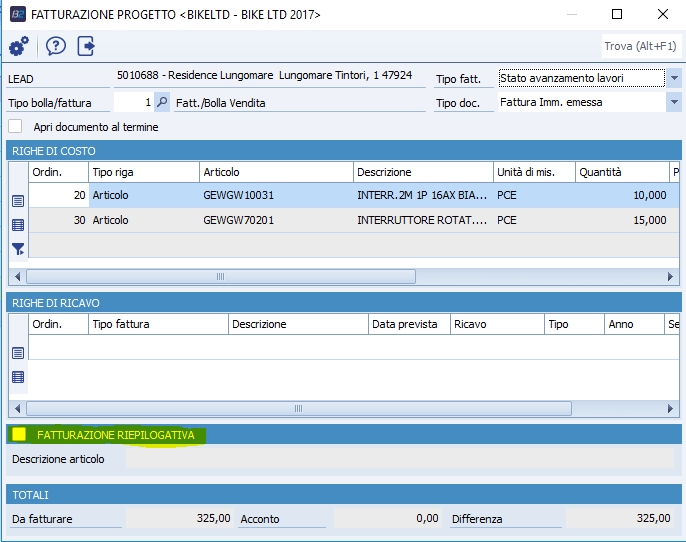Click the Trova (Alt+F1) search field
Image resolution: width=686 pixels, height=542 pixels.
click(641, 46)
